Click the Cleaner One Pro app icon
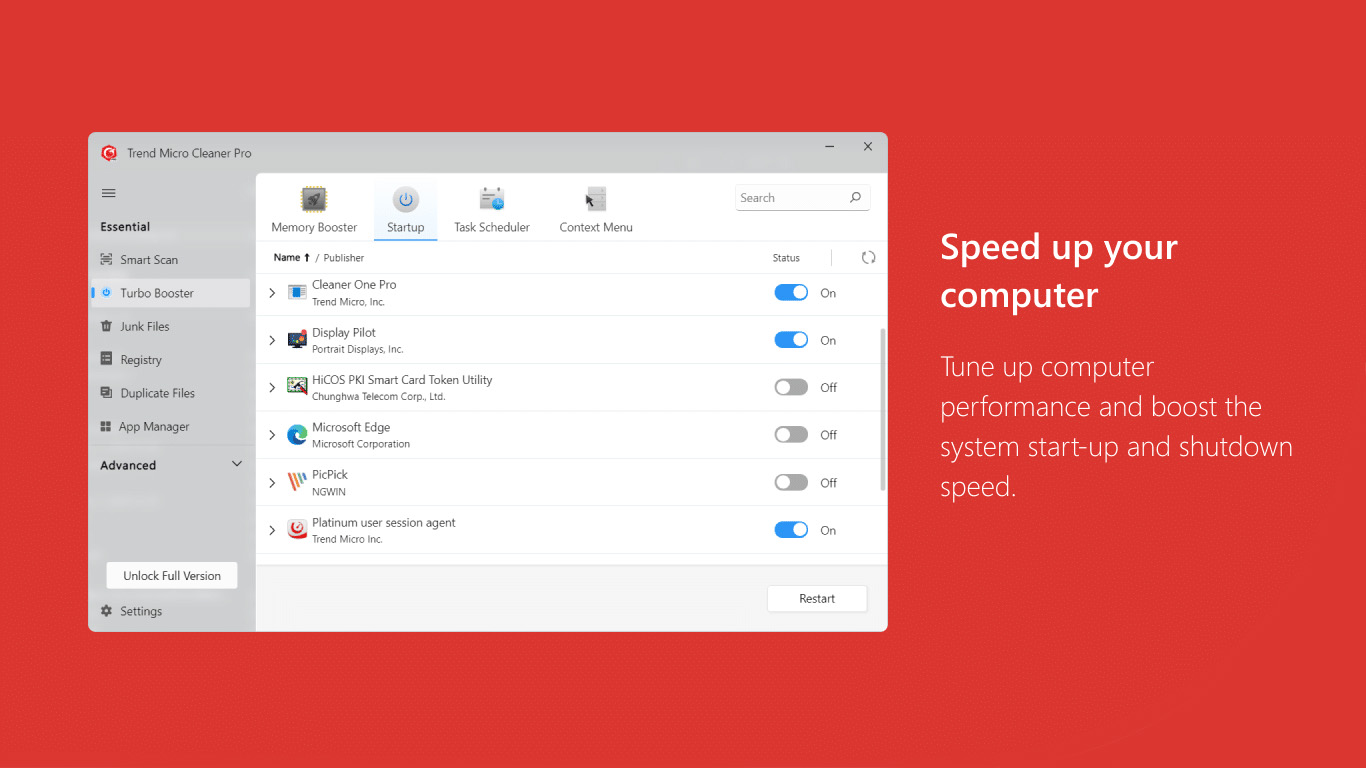This screenshot has height=768, width=1366. pos(297,292)
